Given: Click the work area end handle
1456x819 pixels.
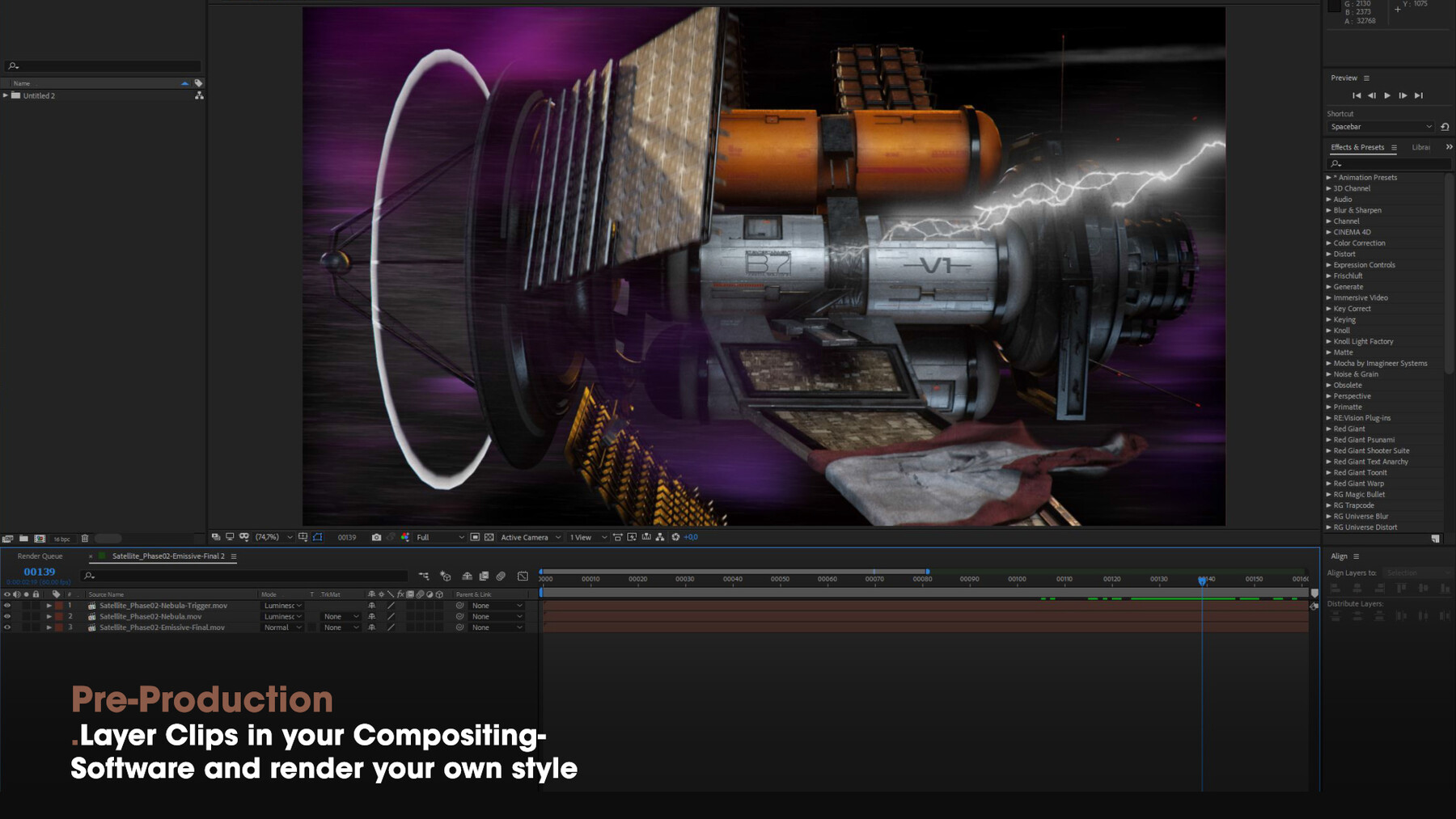Looking at the screenshot, I should pyautogui.click(x=927, y=572).
